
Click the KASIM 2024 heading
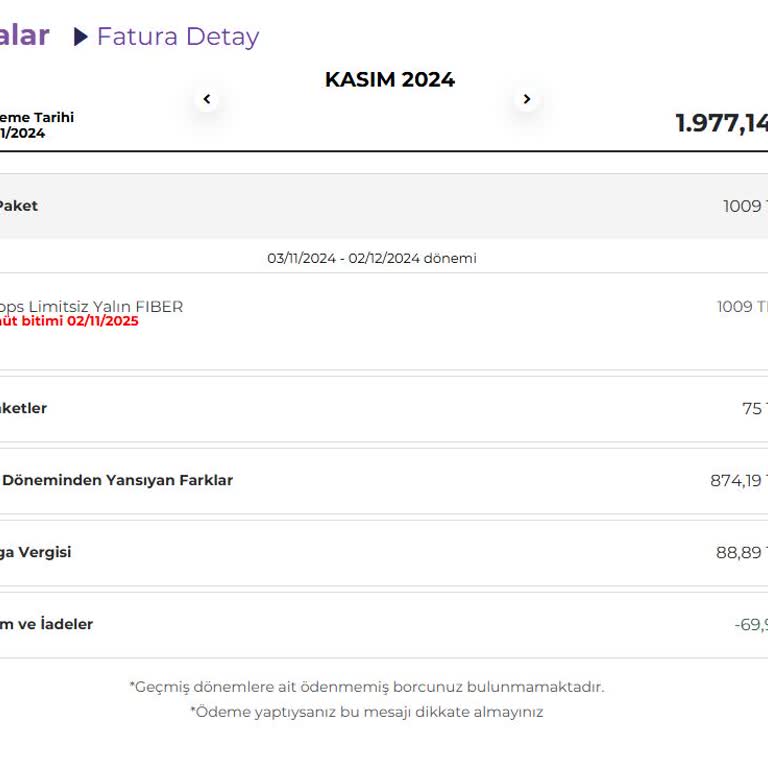pyautogui.click(x=389, y=80)
